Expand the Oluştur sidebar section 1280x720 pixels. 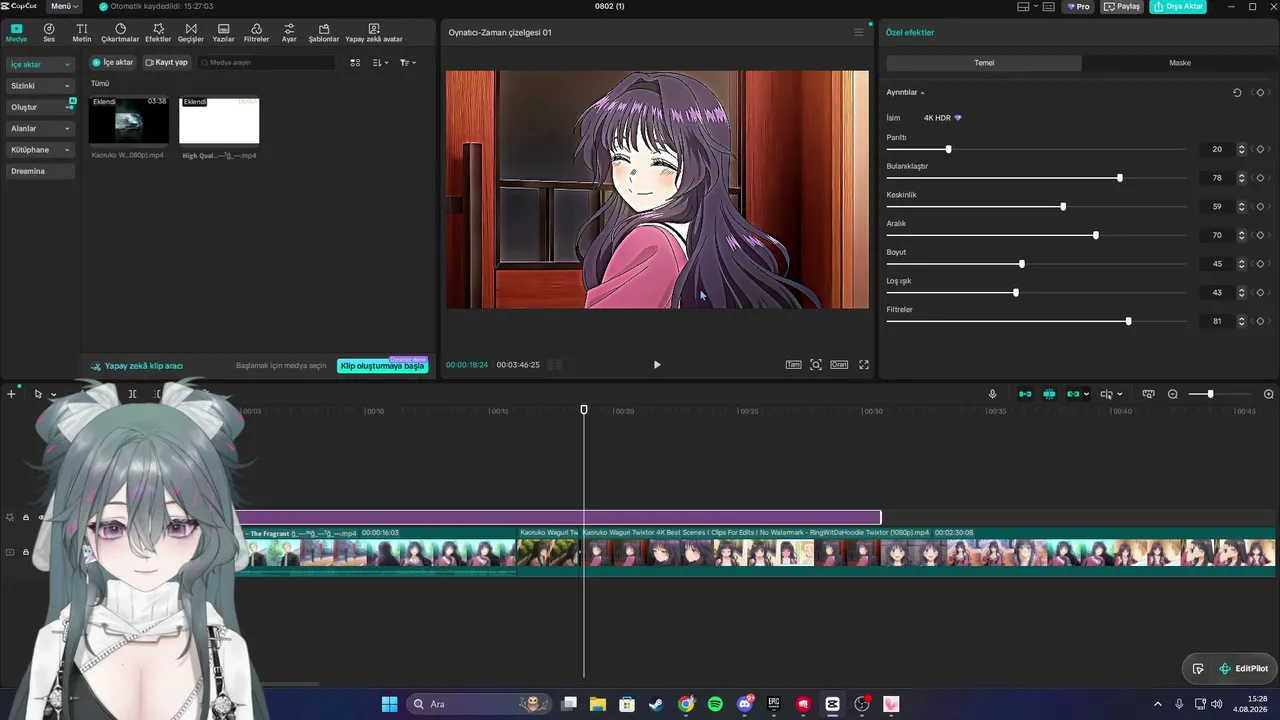pyautogui.click(x=41, y=107)
